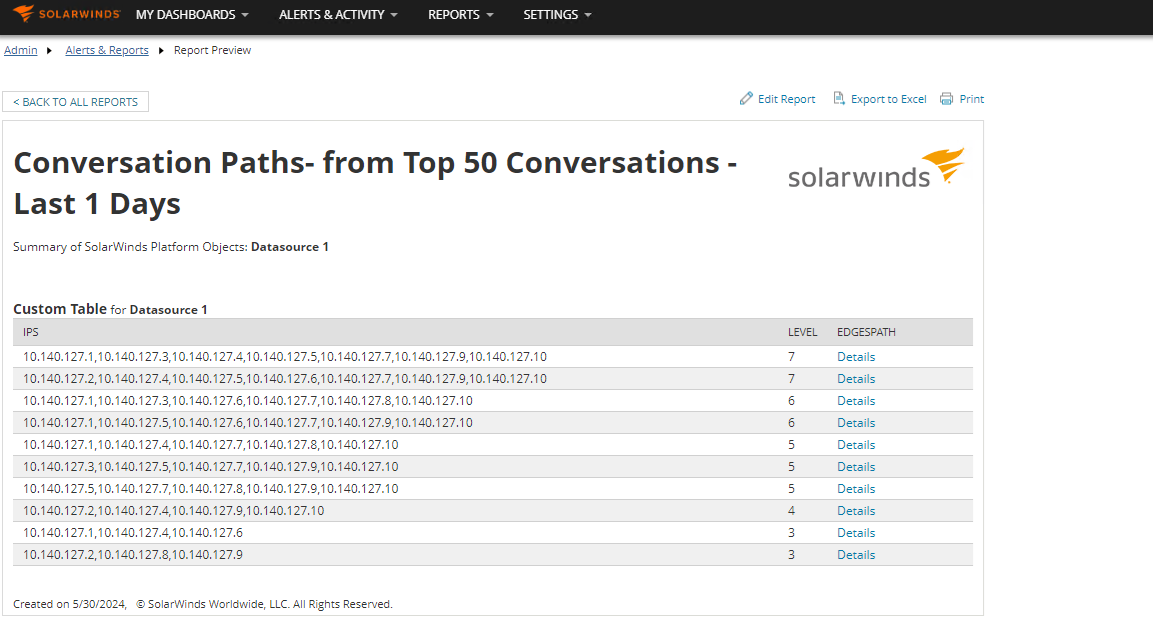The image size is (1153, 631).
Task: Select IPs row starting 10.140.127.3,10.140.127.5
Action: pyautogui.click(x=210, y=466)
